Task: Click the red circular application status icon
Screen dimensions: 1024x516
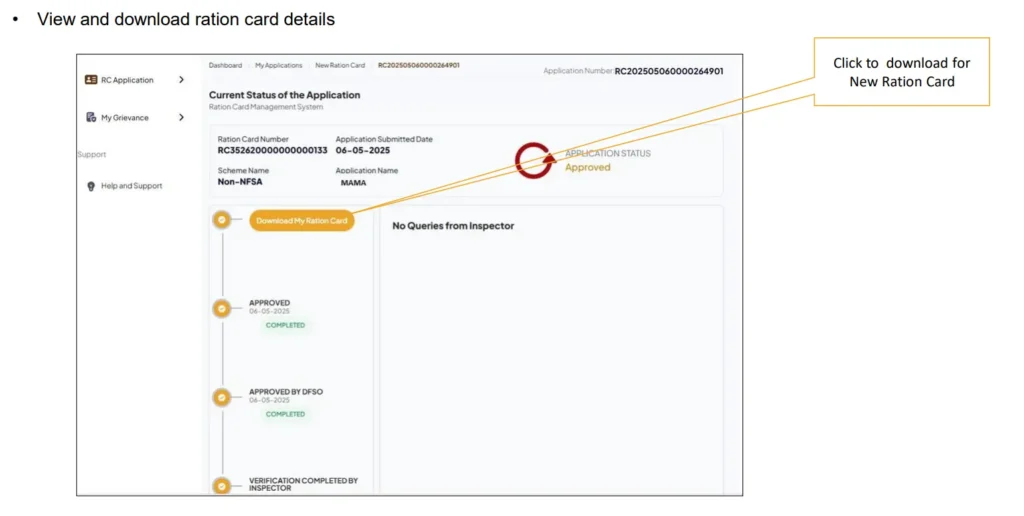Action: (x=534, y=160)
